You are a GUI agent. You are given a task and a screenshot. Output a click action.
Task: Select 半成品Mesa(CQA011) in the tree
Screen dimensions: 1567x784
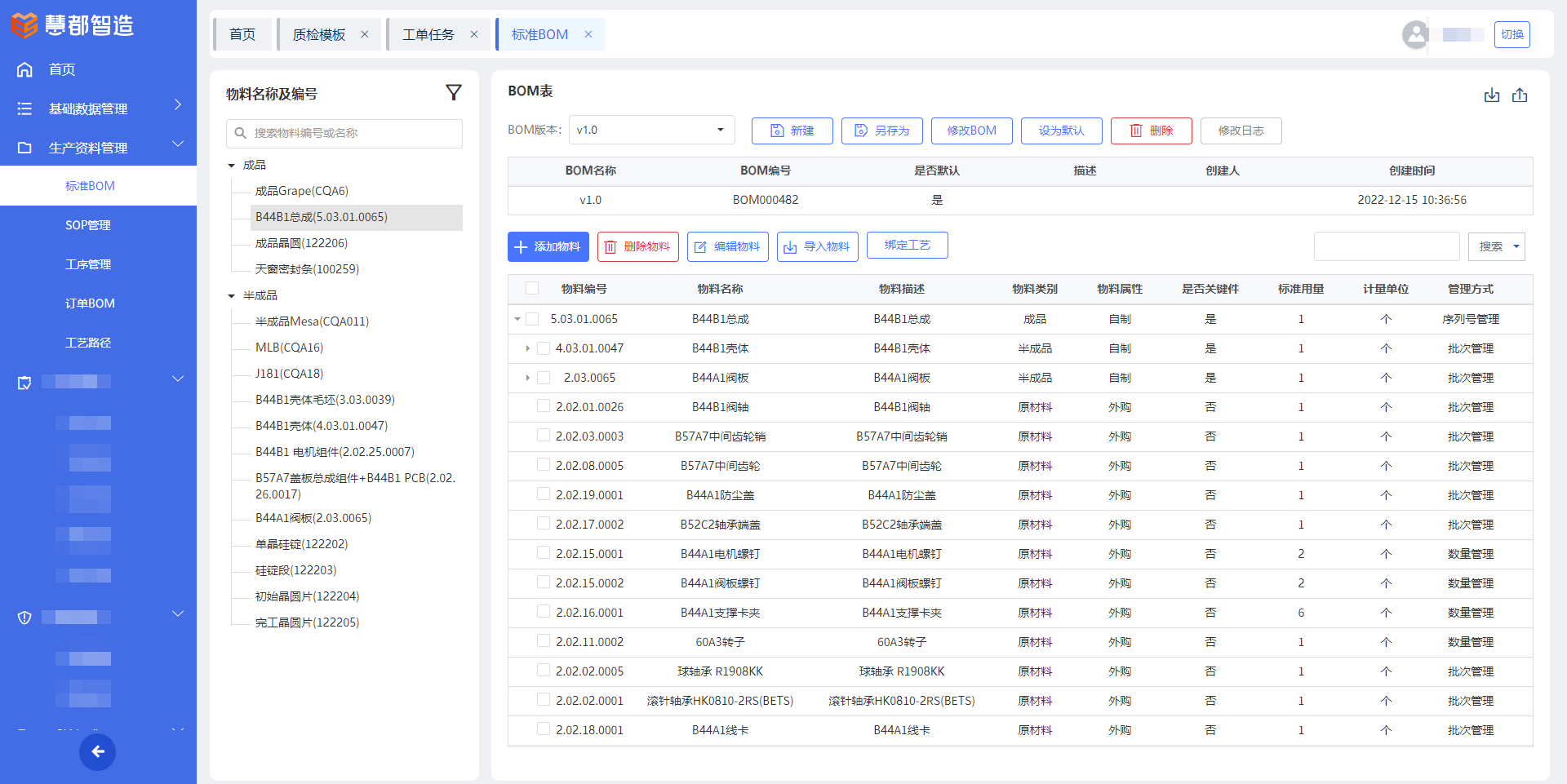point(312,321)
